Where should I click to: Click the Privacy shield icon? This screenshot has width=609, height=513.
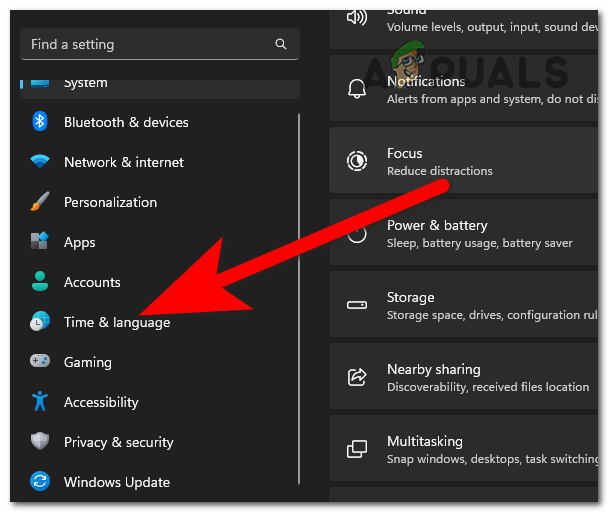(40, 441)
